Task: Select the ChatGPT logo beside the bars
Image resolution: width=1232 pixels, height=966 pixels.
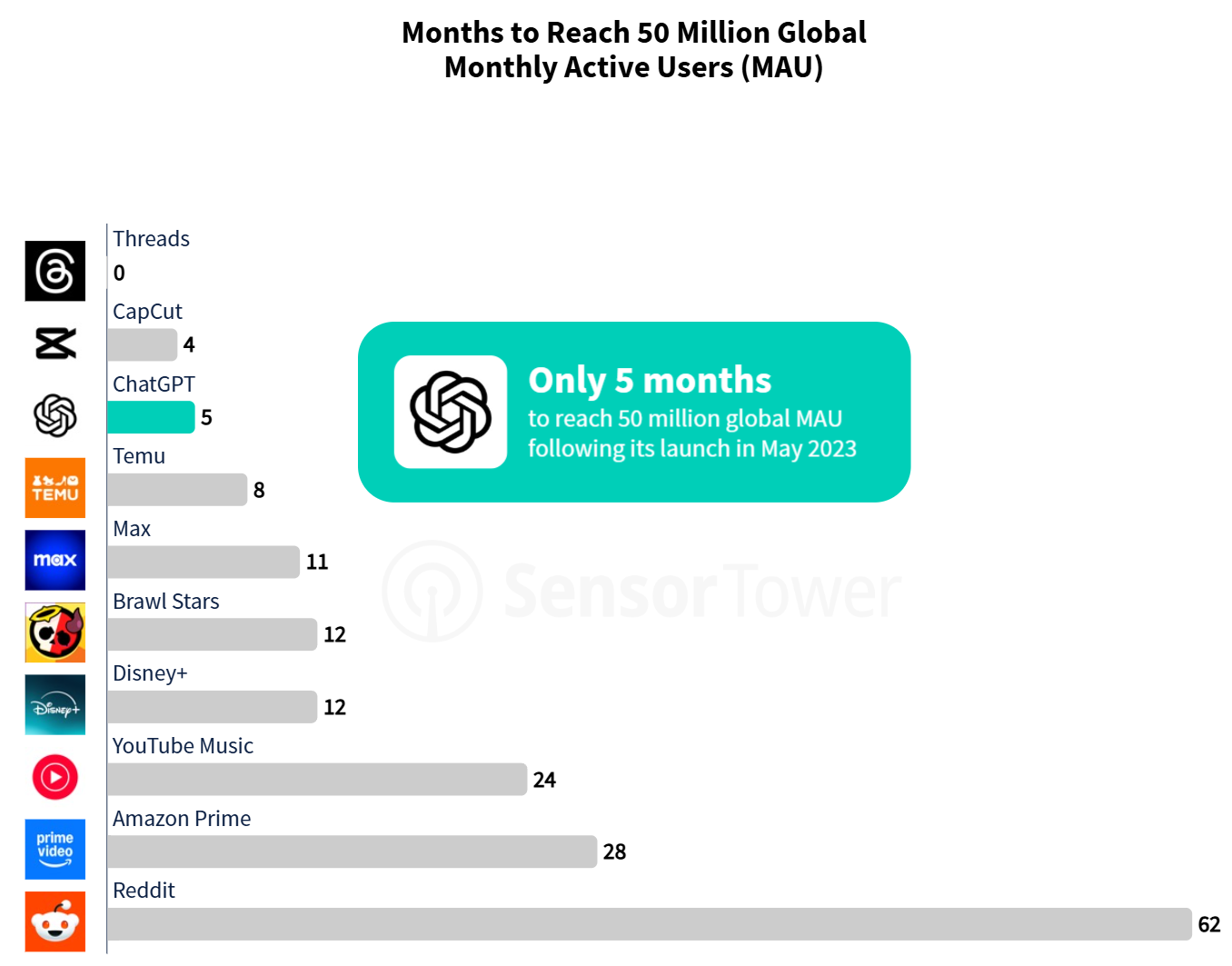Action: click(x=55, y=415)
